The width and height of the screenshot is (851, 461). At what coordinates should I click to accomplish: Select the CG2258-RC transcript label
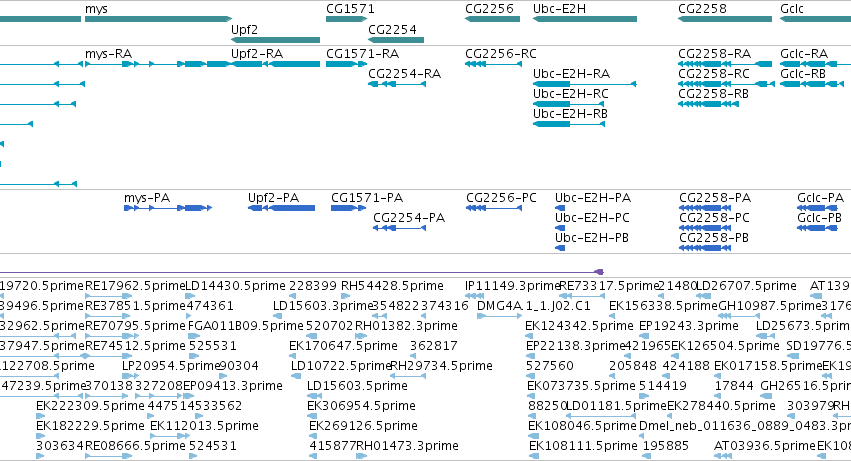tap(714, 73)
